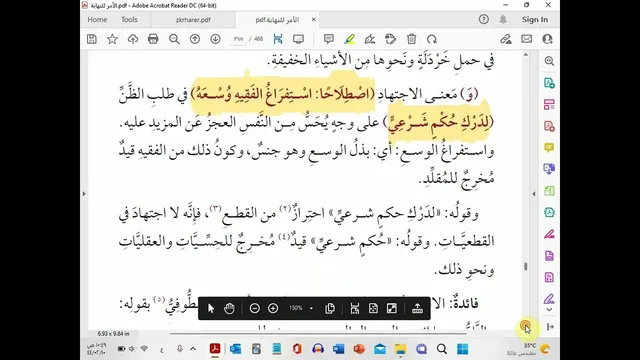Open find text magnifier in the toolbar

tap(174, 39)
